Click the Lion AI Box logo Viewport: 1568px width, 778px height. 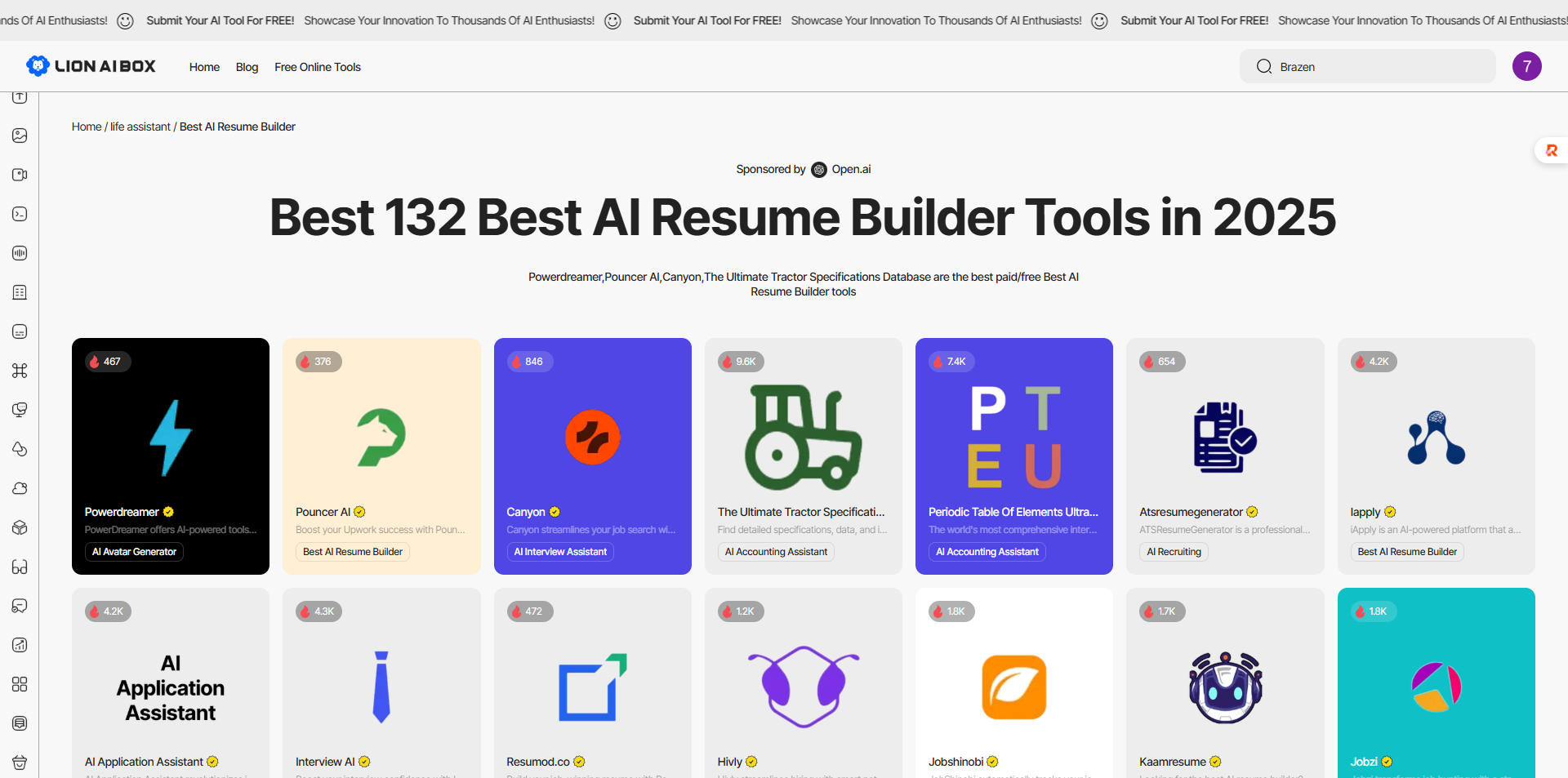click(91, 66)
